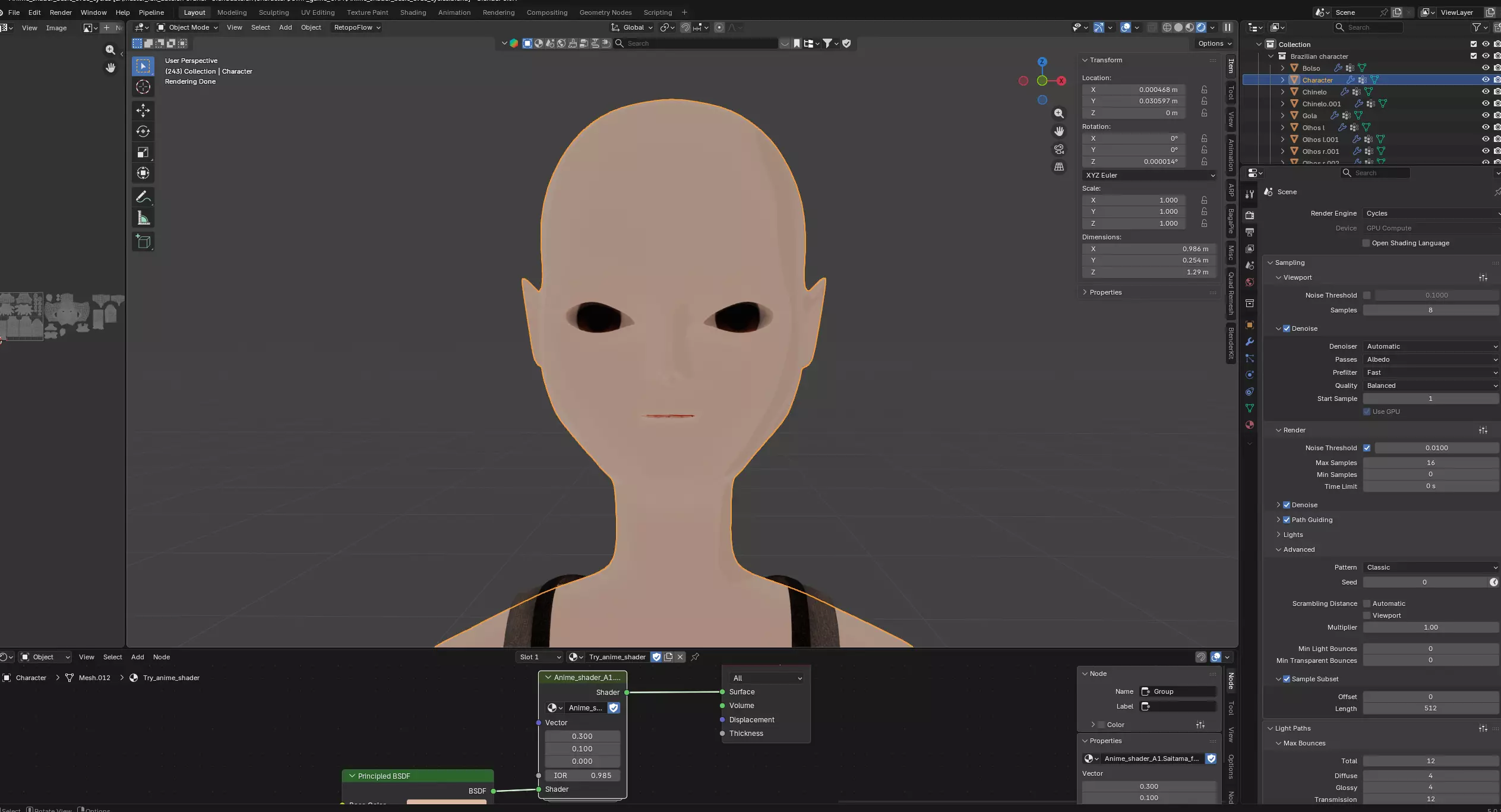This screenshot has width=1501, height=812.
Task: Click the outliner Search field
Action: 1369,27
